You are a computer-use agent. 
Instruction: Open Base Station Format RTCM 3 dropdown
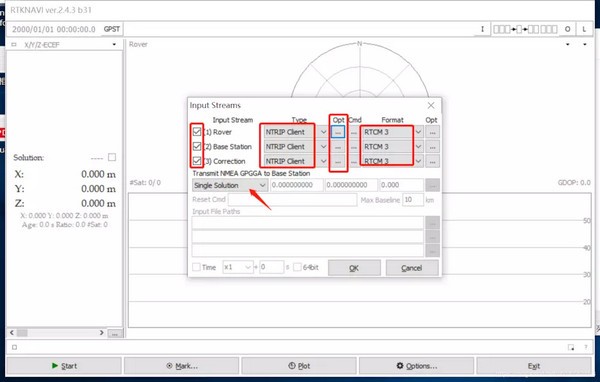point(392,147)
